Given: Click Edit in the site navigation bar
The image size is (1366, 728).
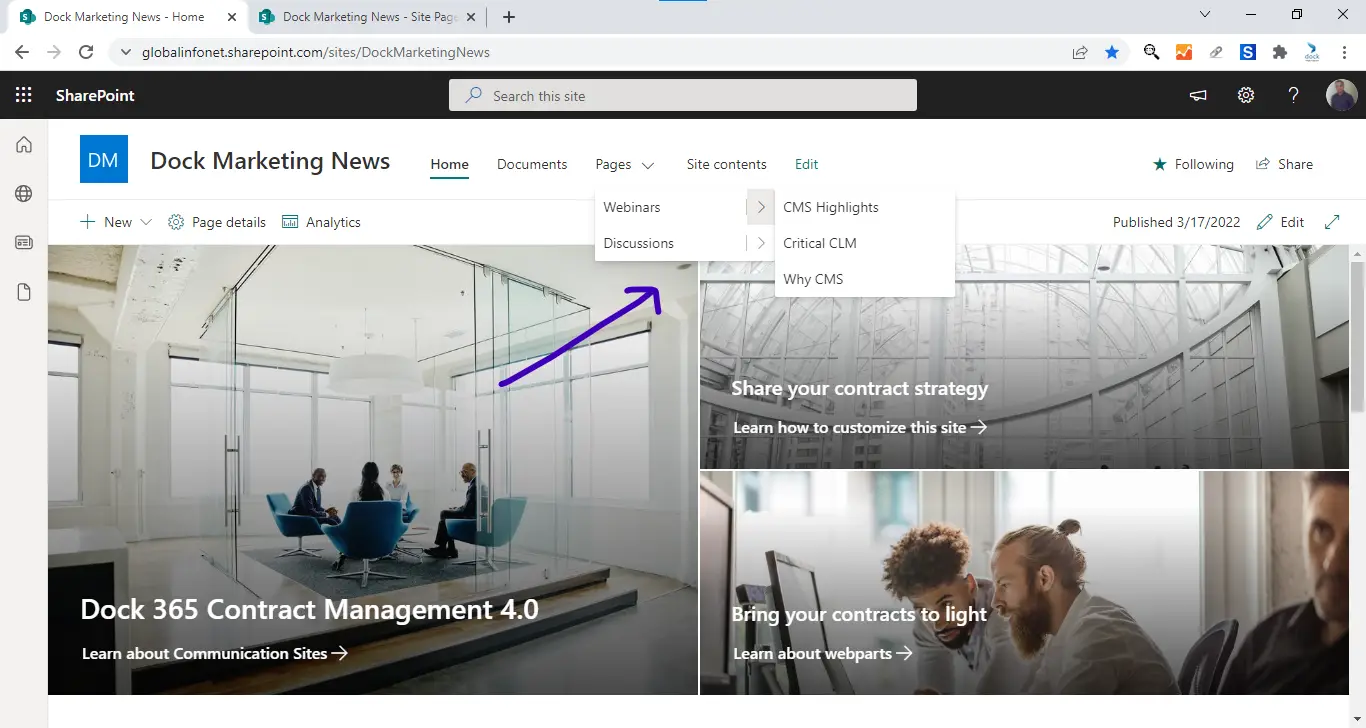Looking at the screenshot, I should pyautogui.click(x=807, y=164).
